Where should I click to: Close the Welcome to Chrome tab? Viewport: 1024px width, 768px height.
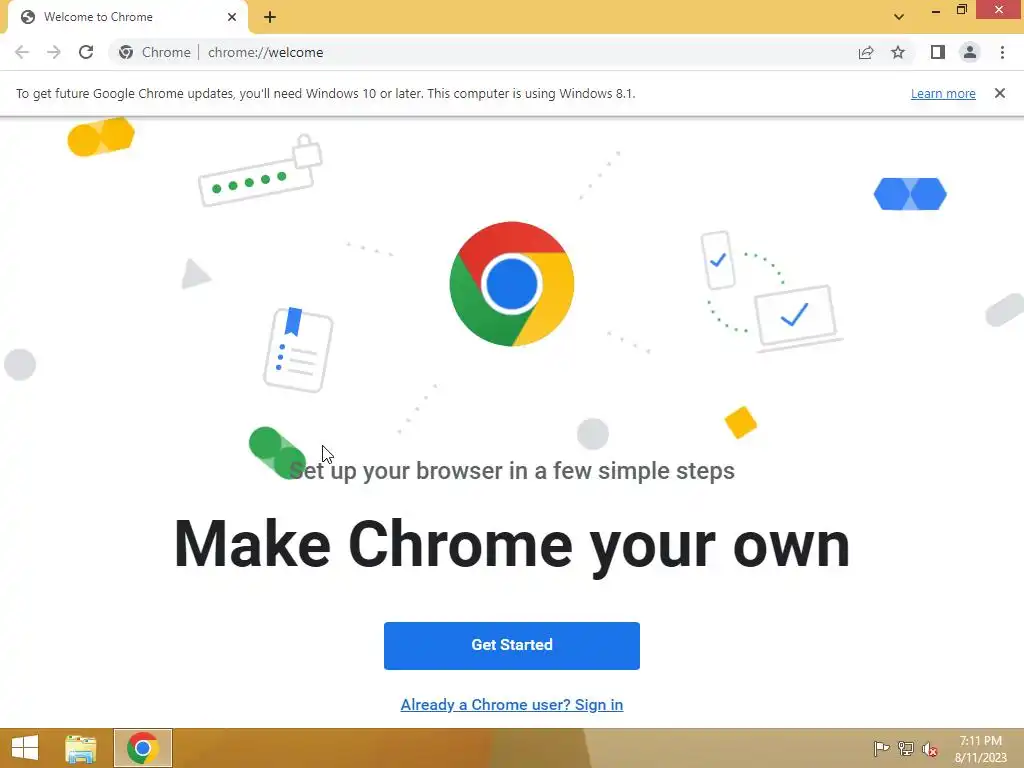click(232, 17)
